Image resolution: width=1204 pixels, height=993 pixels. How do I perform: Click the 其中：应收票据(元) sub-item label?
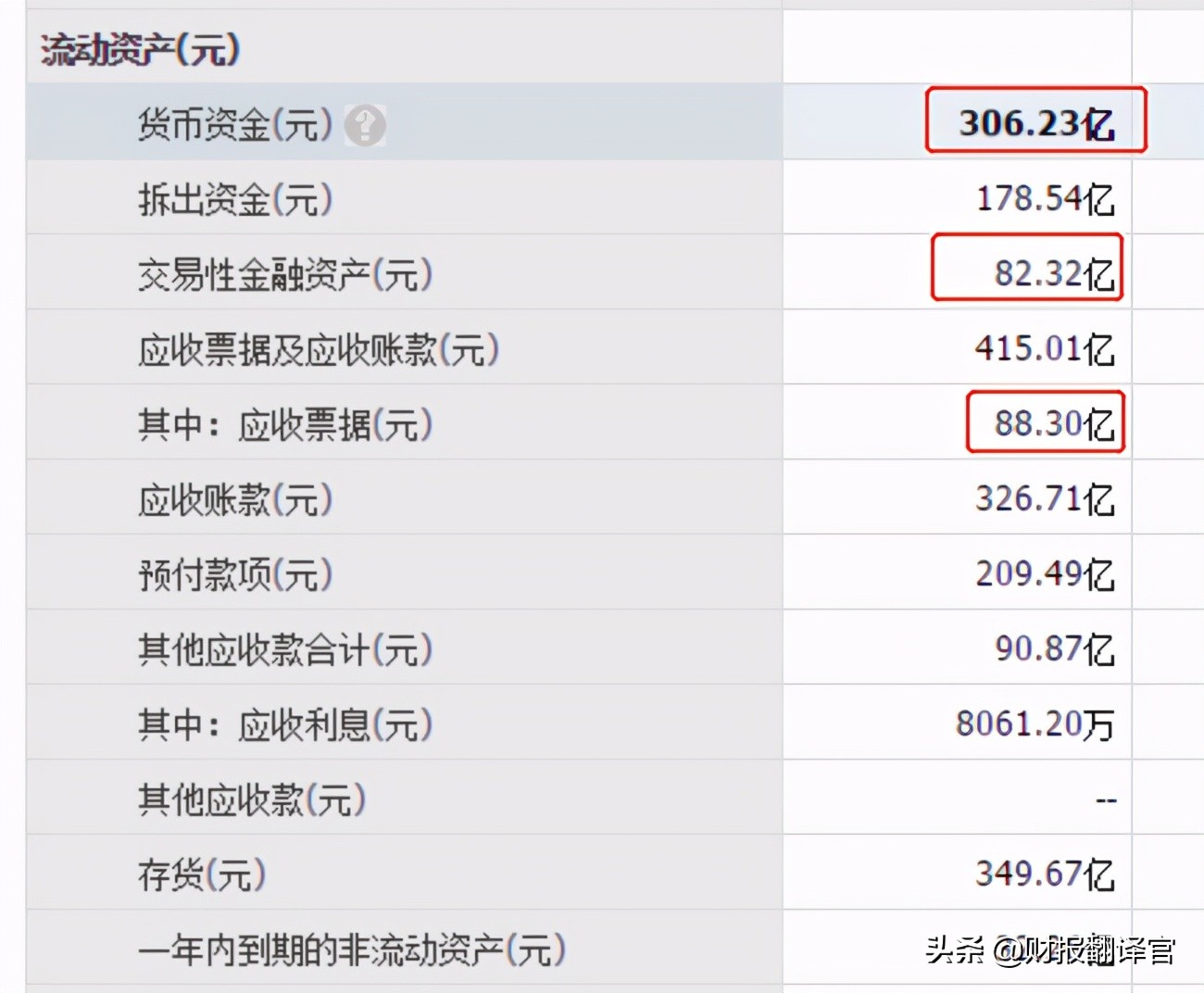point(284,424)
